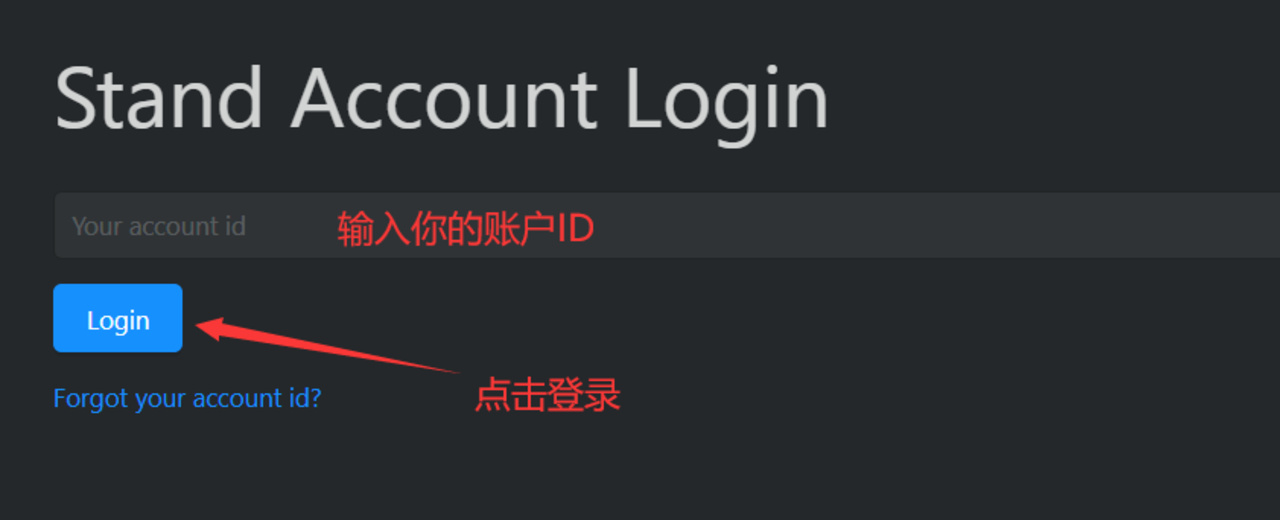Open the "Forgot your account id?" link

click(187, 399)
